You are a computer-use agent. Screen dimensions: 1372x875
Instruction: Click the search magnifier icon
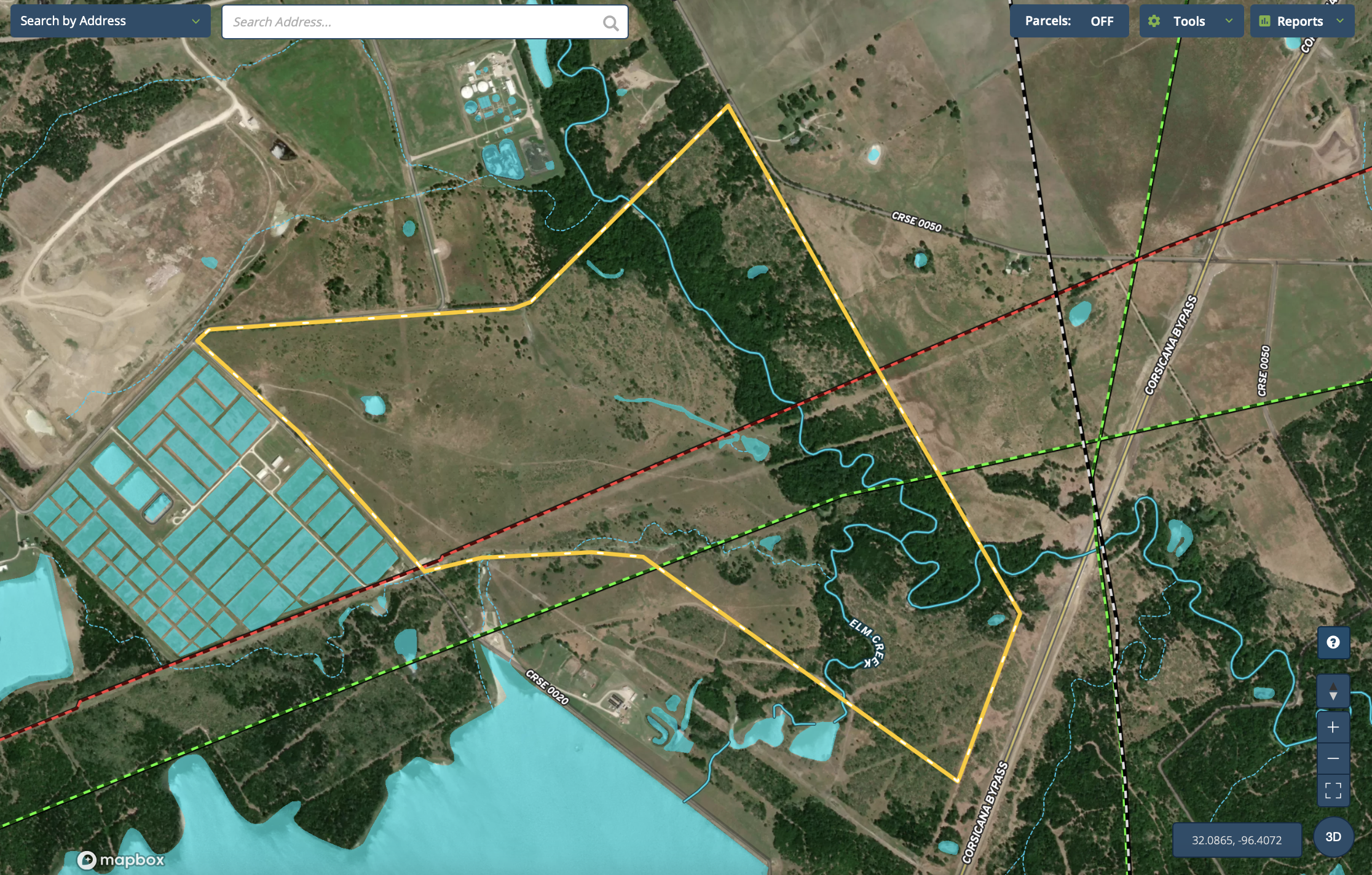click(x=610, y=23)
